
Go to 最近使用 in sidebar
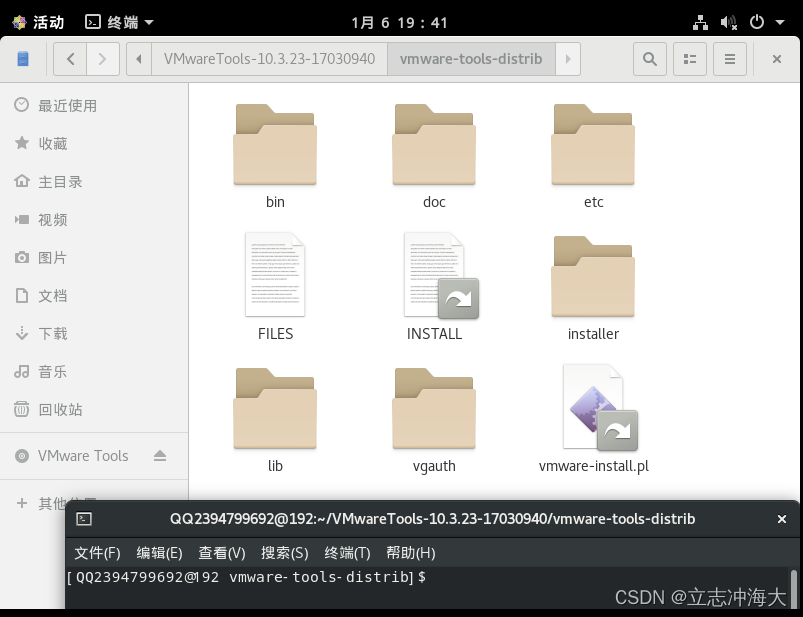(94, 105)
